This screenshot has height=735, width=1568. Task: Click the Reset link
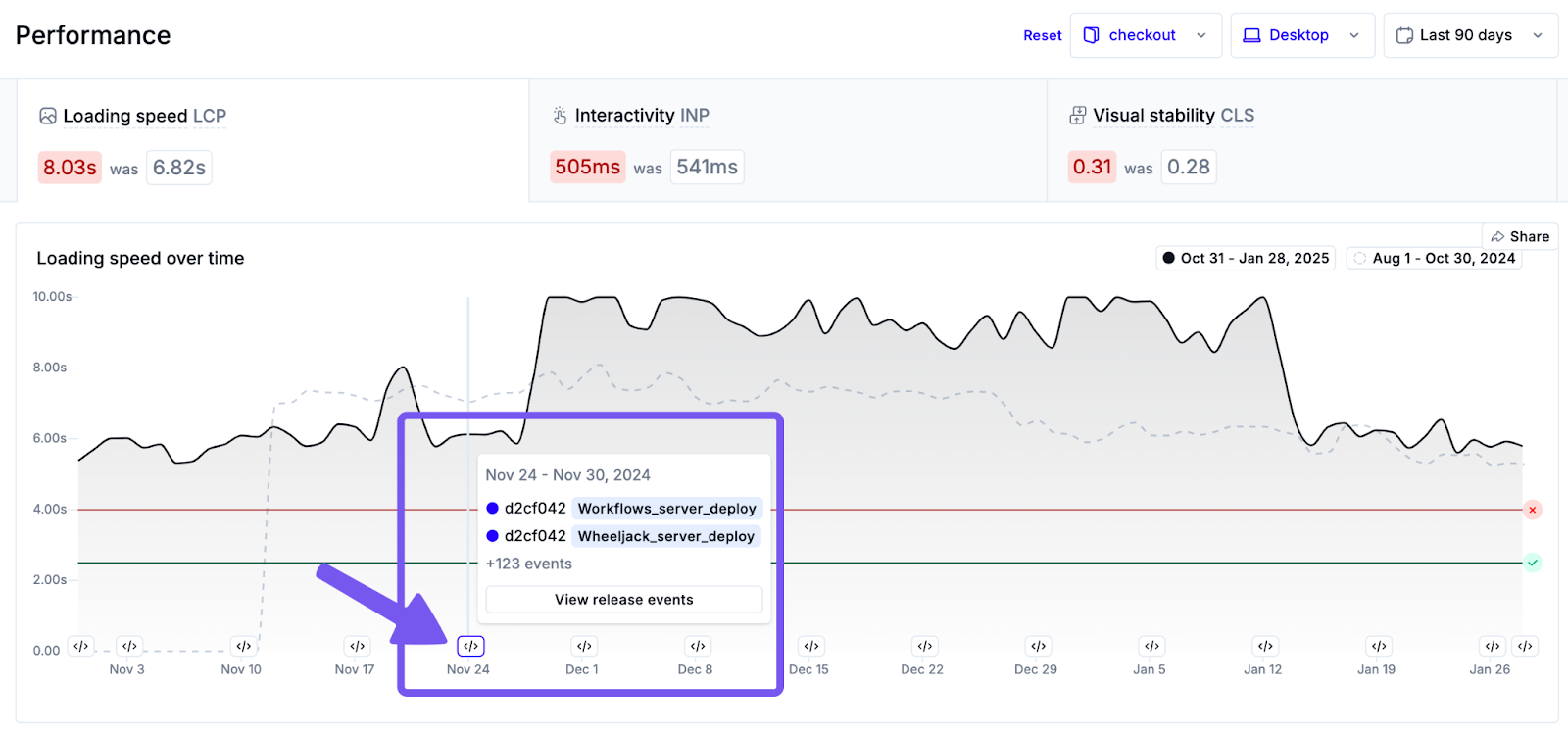click(x=1043, y=35)
